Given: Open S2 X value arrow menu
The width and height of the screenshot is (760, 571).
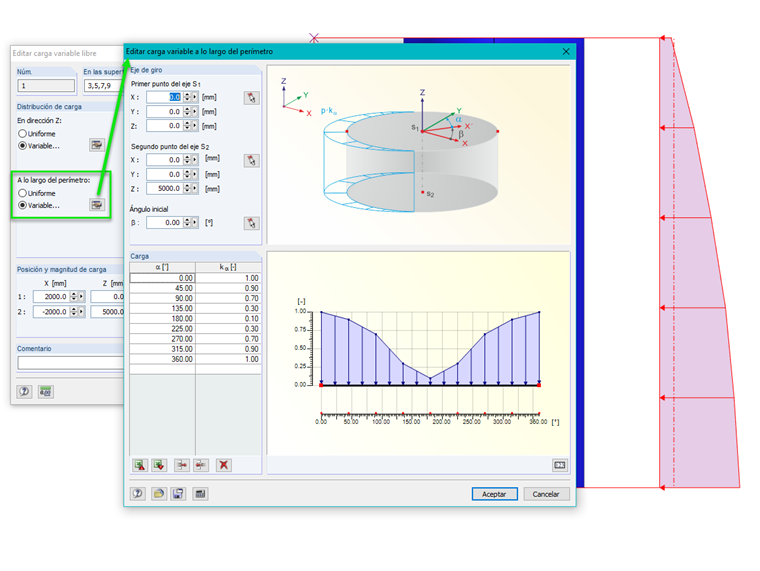Looking at the screenshot, I should (195, 160).
